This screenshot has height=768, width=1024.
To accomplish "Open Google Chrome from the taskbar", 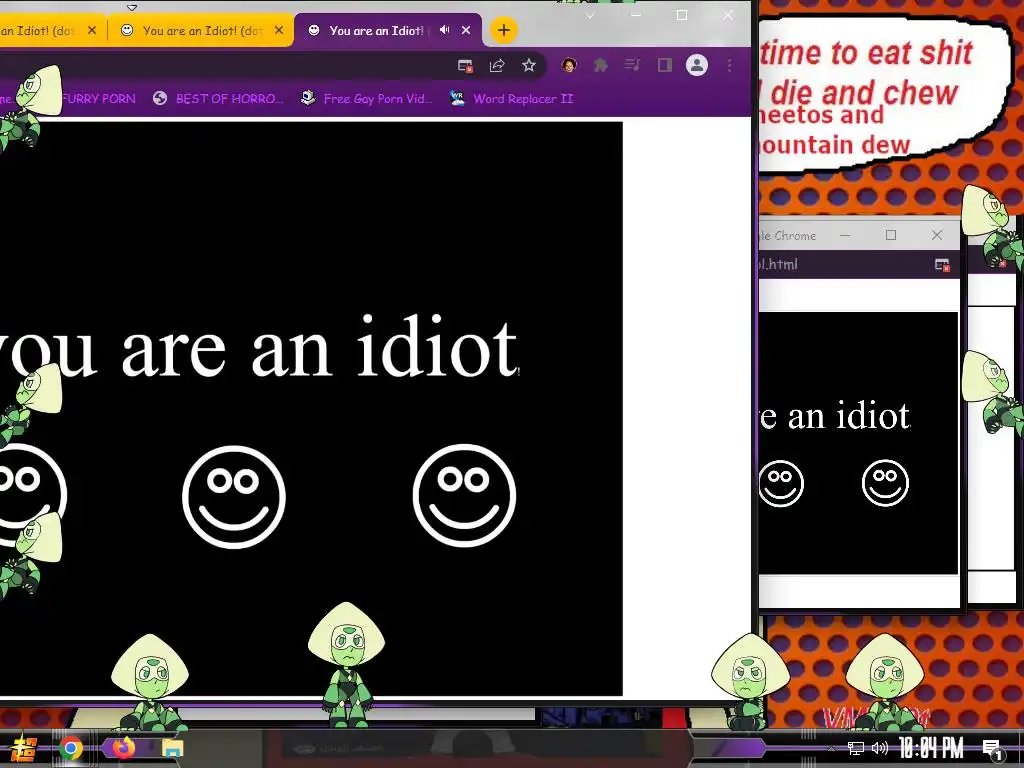I will (71, 748).
